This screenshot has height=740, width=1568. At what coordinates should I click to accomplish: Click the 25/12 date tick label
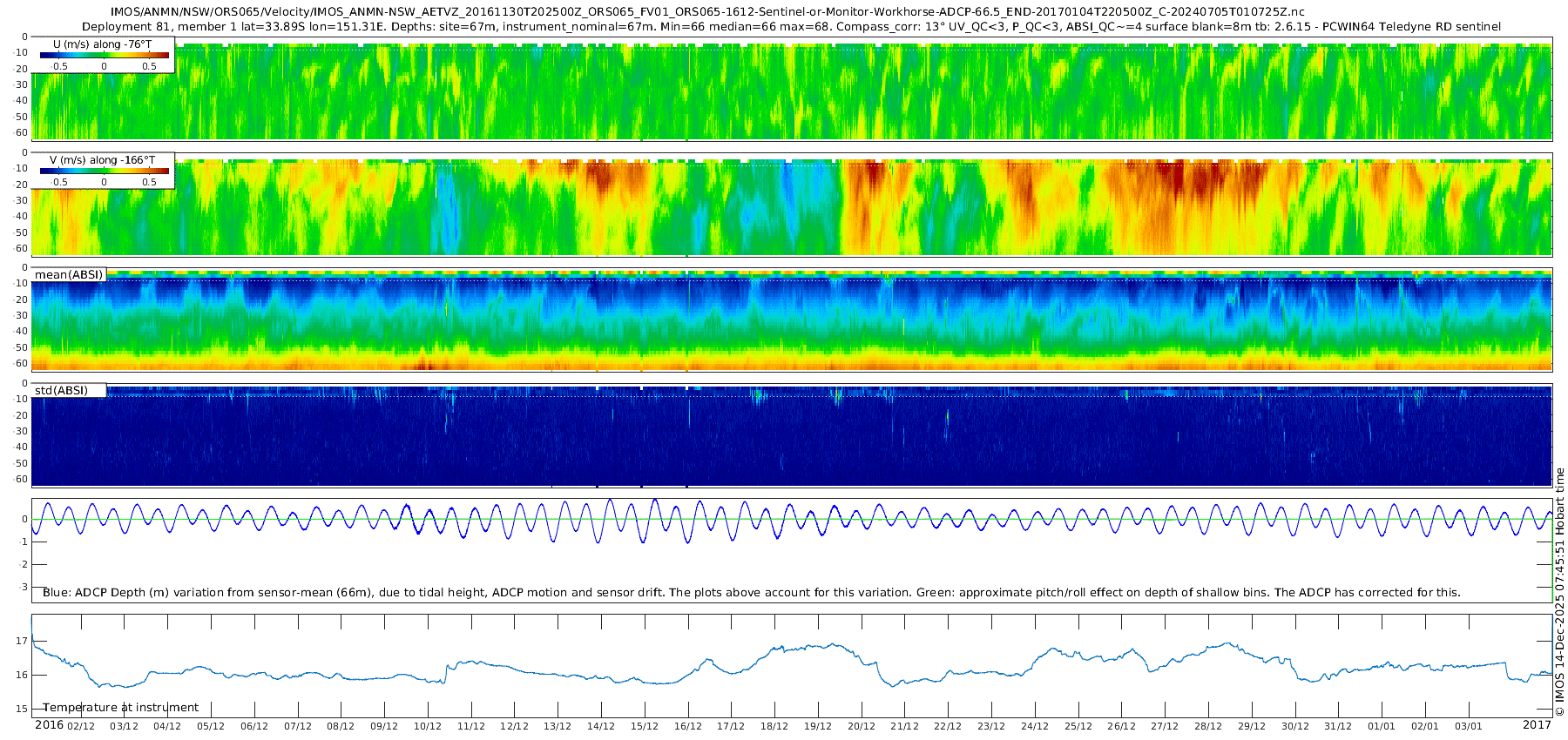click(1078, 726)
